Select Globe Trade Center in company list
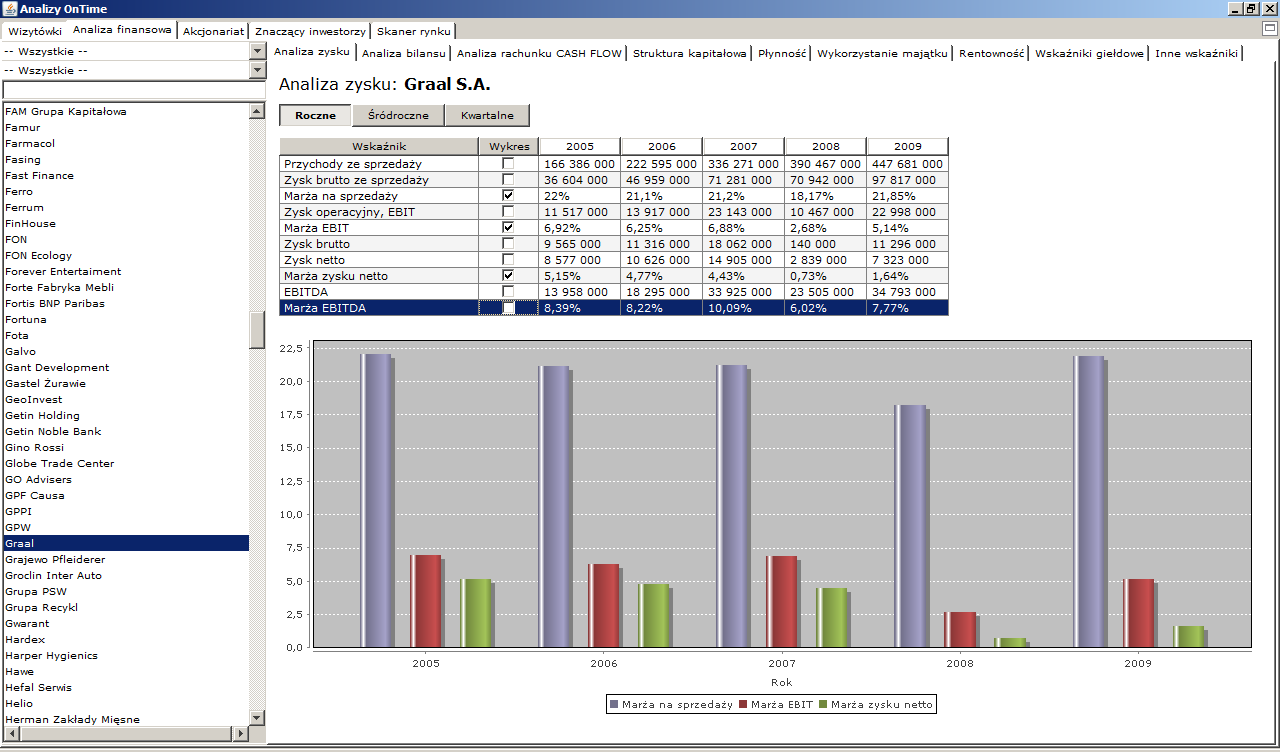This screenshot has height=752, width=1280. tap(125, 463)
